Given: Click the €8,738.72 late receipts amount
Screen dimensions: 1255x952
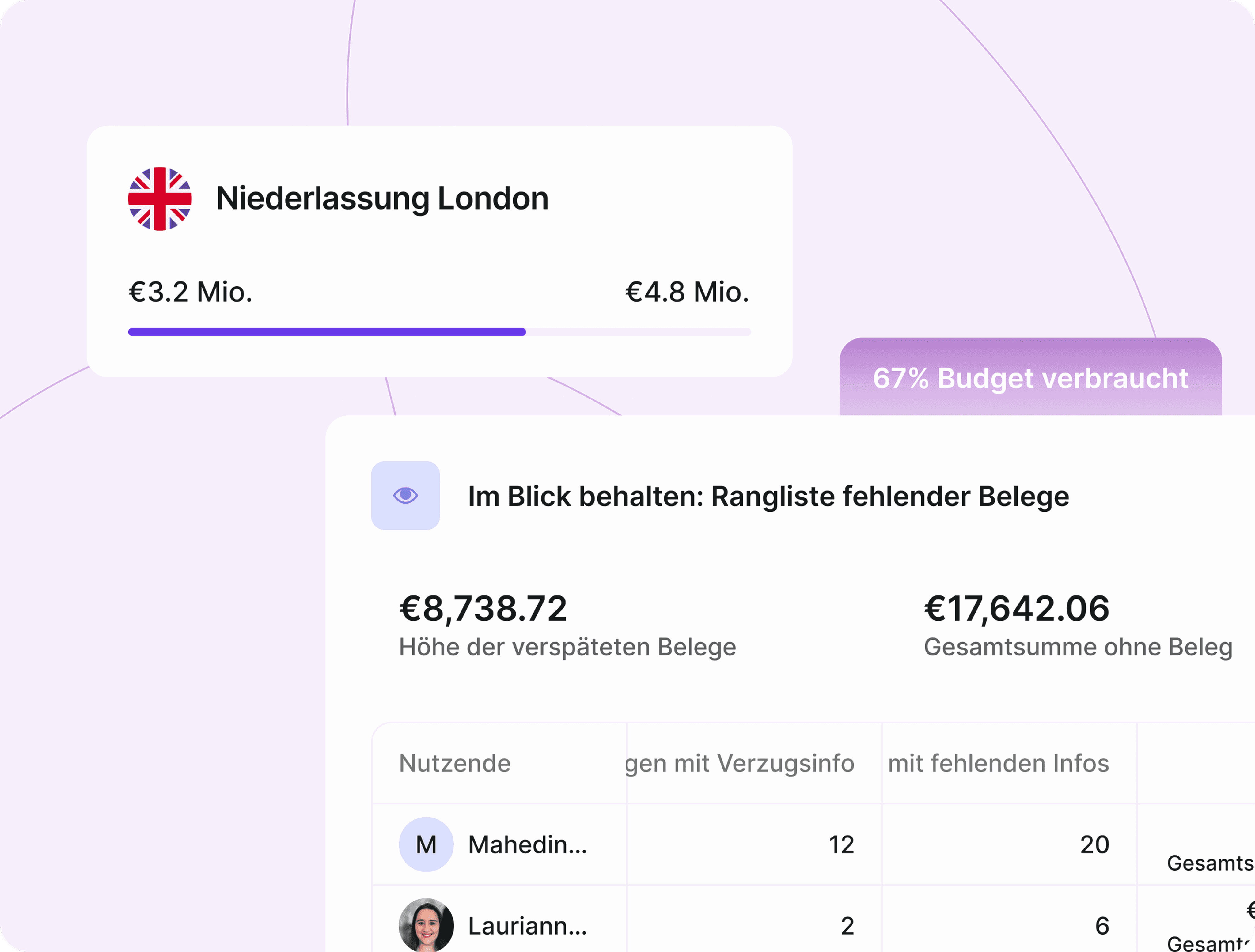Looking at the screenshot, I should coord(483,608).
